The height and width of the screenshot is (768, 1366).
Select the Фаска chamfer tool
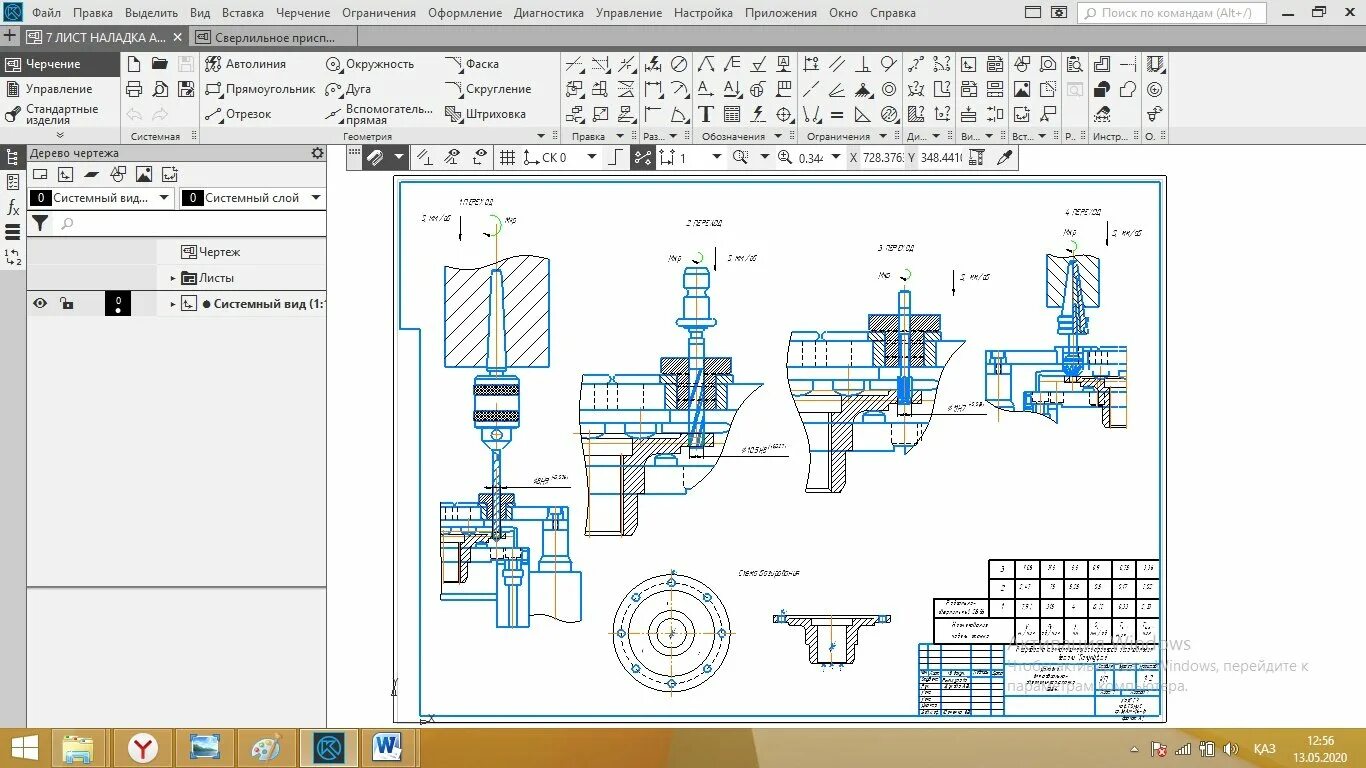pos(472,64)
